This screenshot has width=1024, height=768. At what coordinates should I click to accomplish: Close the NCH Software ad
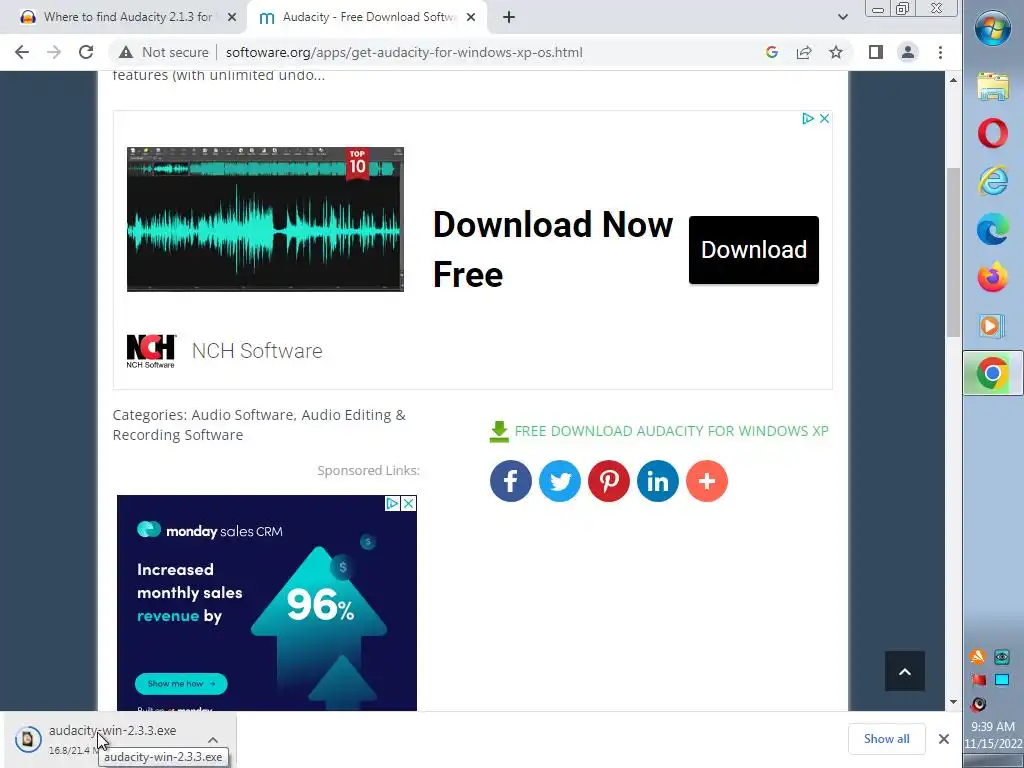824,118
